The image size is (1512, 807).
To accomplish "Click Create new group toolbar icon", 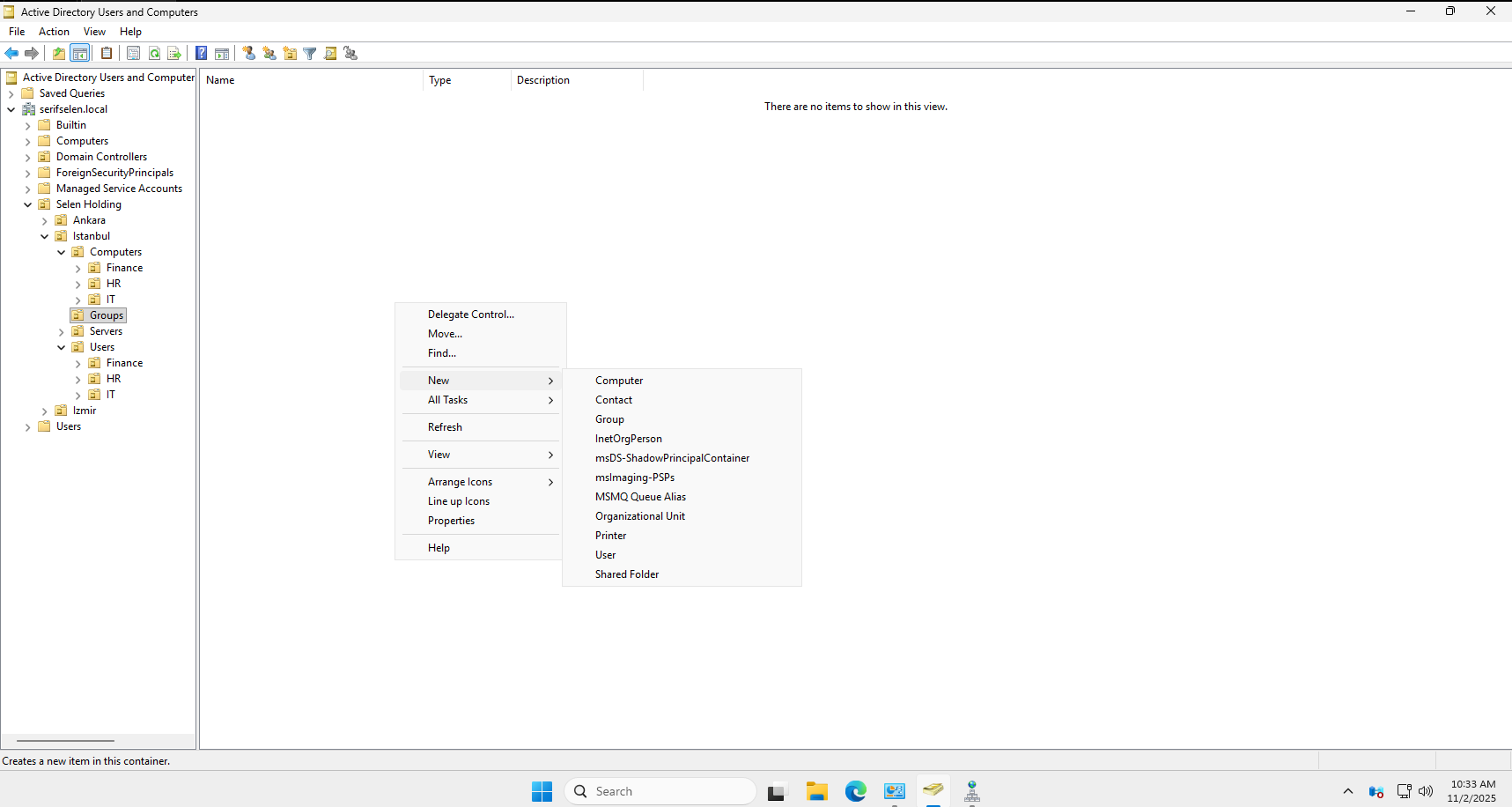I will (x=269, y=54).
